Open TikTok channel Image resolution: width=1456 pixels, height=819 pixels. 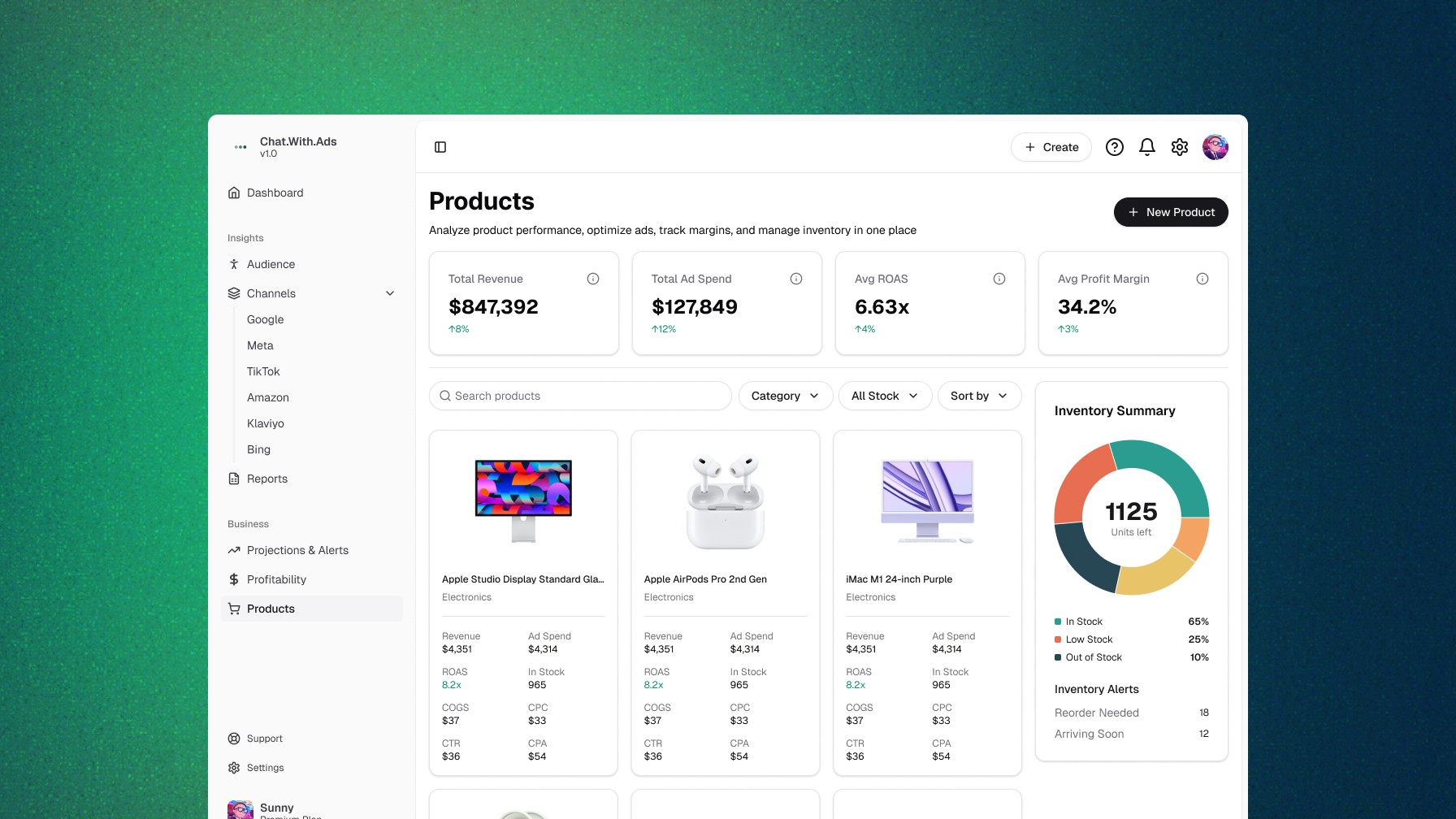point(263,371)
